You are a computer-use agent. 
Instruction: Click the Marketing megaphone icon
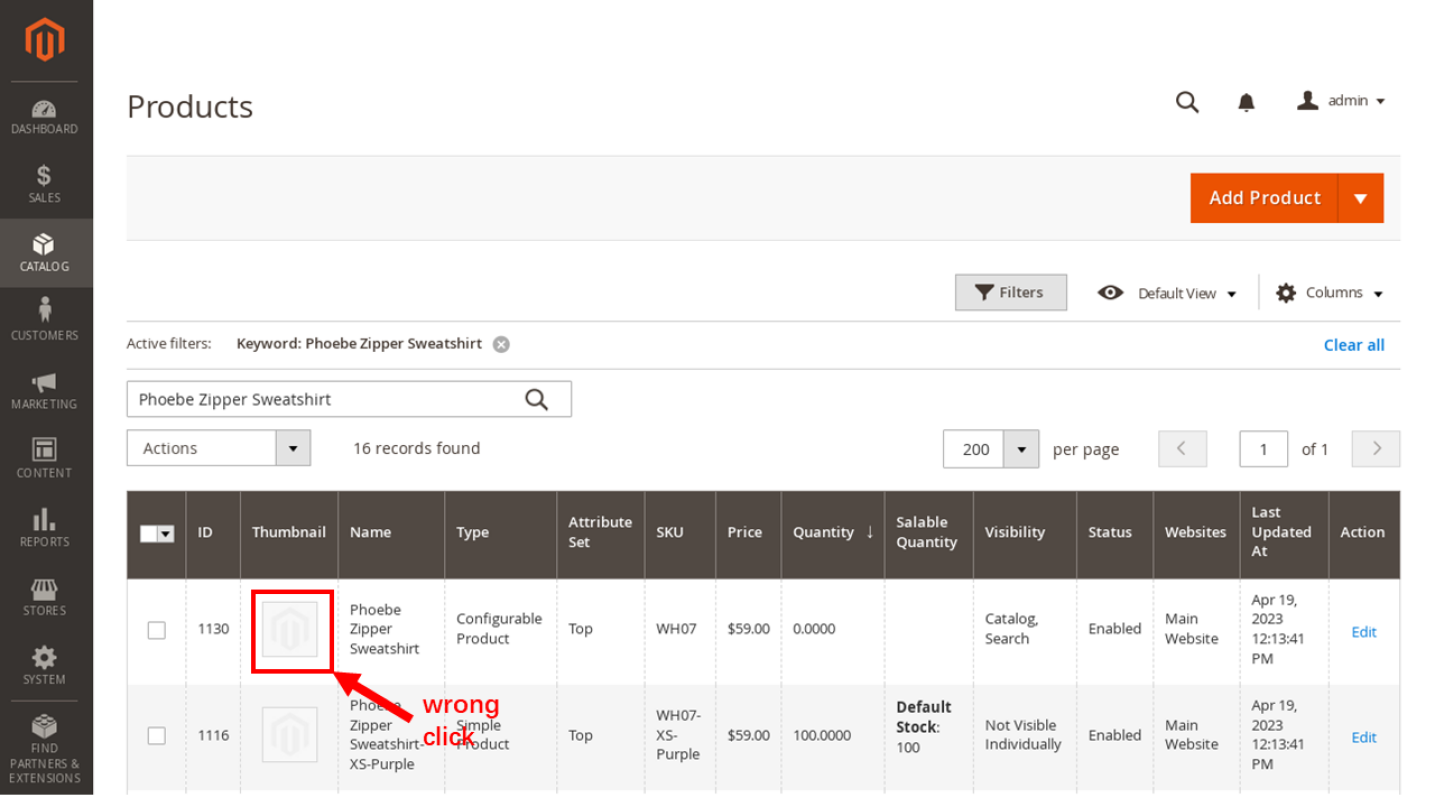coord(44,390)
